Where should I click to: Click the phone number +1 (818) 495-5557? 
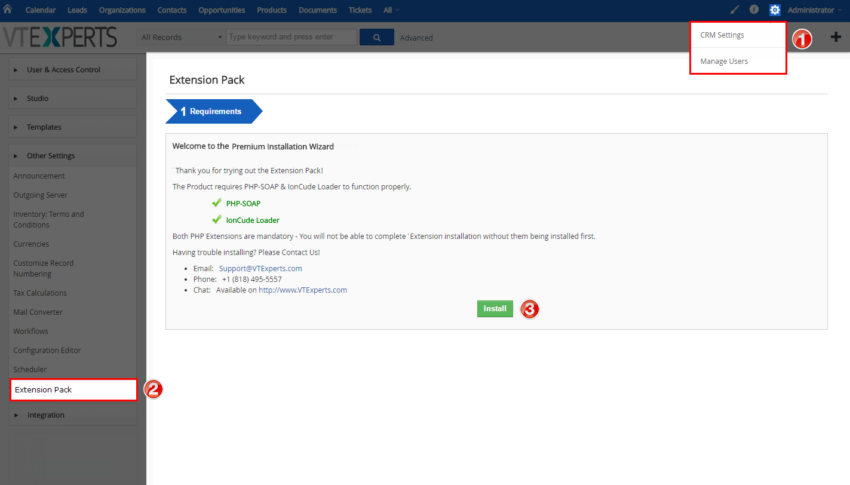(x=252, y=279)
